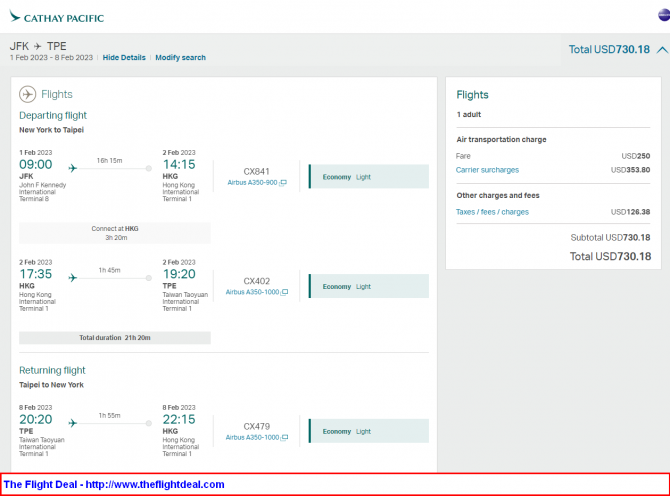Click the USD126.38 taxes amount
The height and width of the screenshot is (496, 670).
point(630,212)
